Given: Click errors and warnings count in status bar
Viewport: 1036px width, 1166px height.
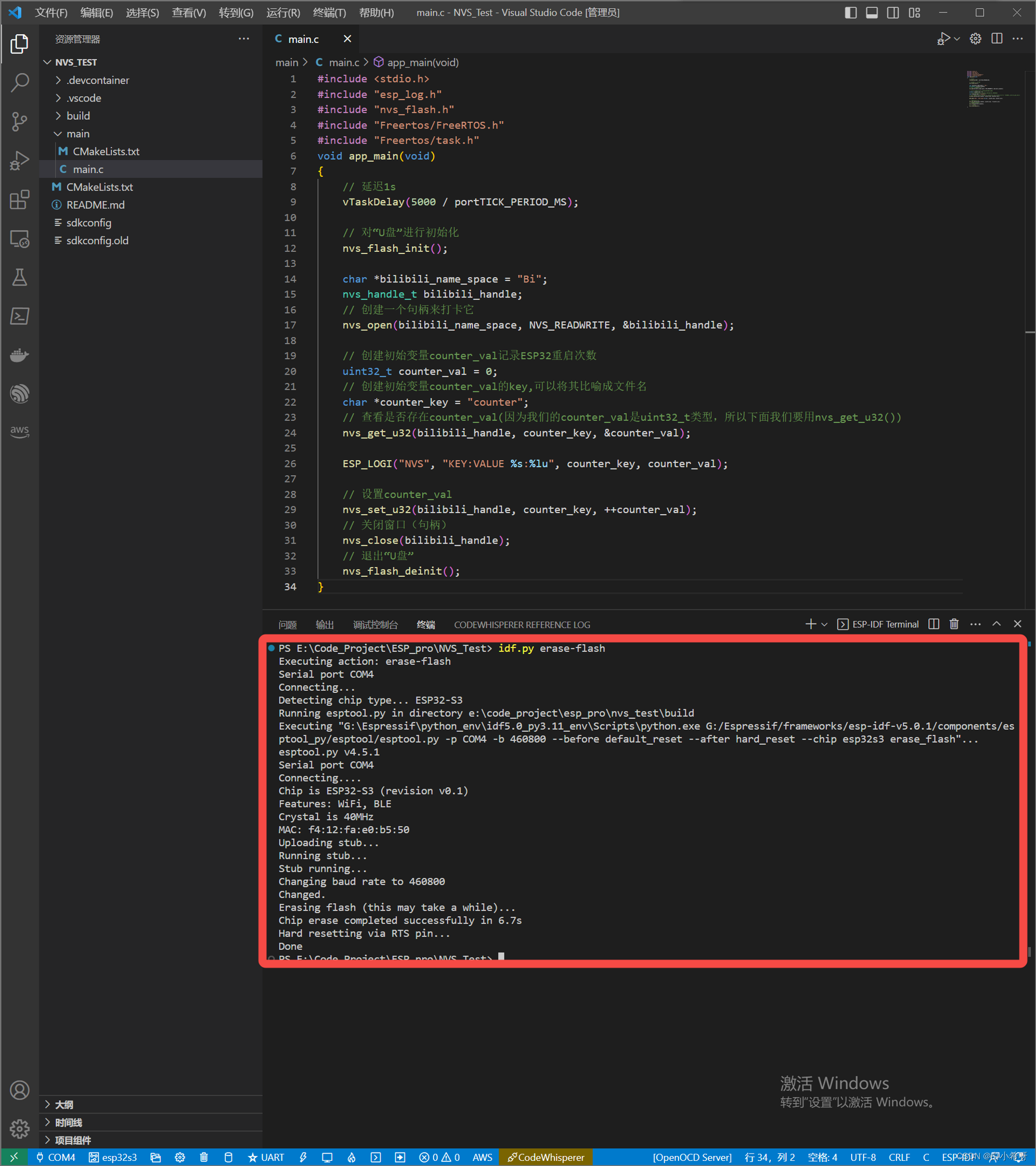Looking at the screenshot, I should click(440, 1157).
